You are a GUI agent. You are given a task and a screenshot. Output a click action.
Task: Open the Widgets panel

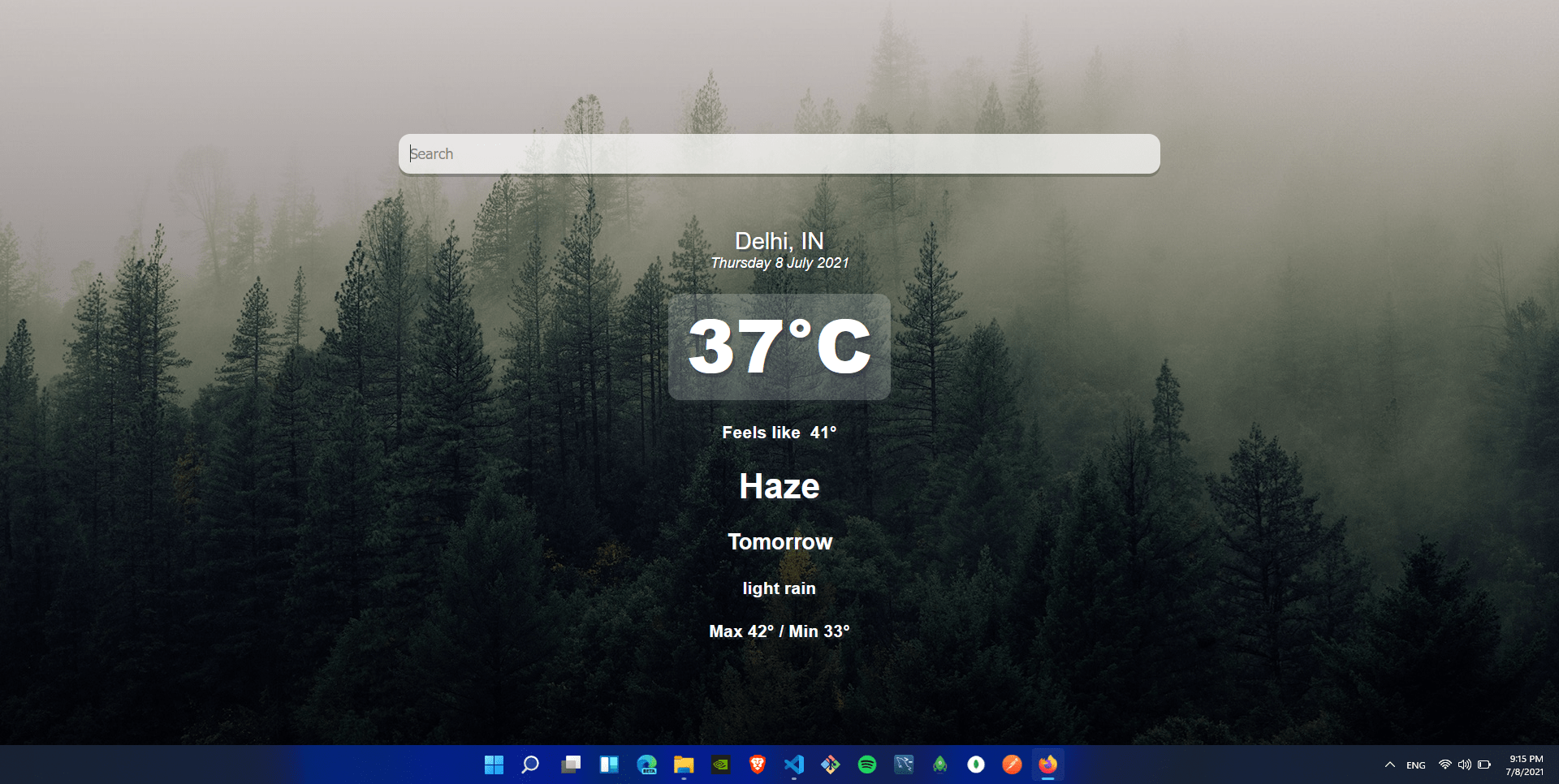[x=608, y=764]
